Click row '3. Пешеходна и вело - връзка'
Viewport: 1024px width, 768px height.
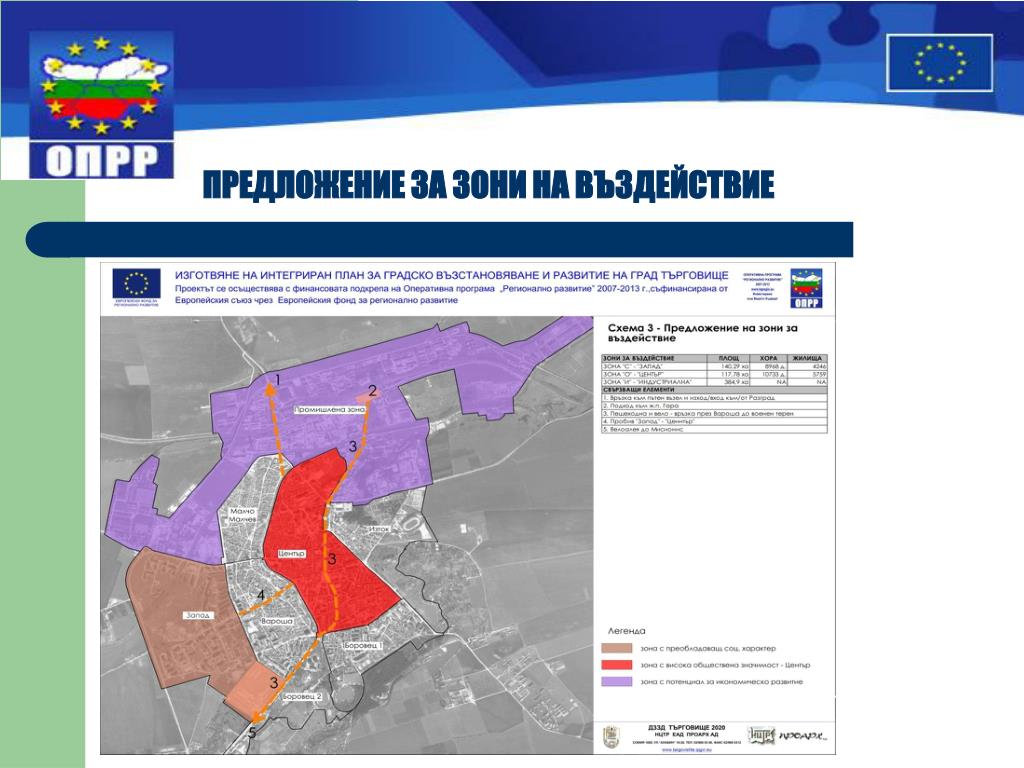pyautogui.click(x=714, y=413)
